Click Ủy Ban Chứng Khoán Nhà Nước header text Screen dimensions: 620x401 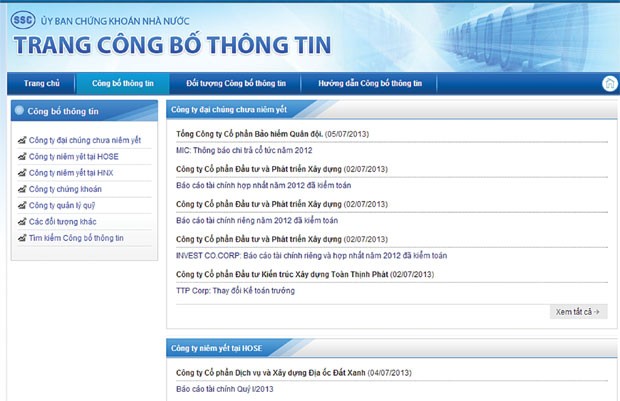coord(115,21)
